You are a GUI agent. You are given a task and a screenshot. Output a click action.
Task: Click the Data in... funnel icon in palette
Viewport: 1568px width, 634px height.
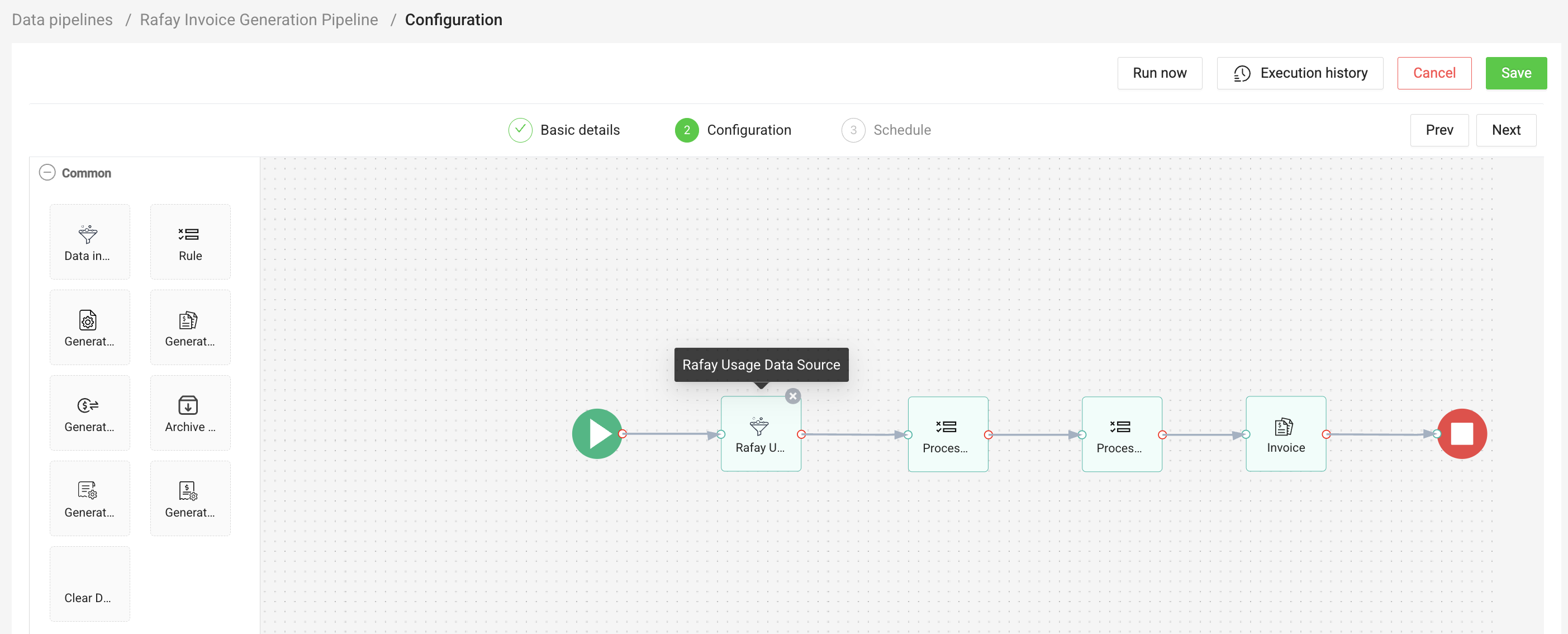tap(88, 234)
